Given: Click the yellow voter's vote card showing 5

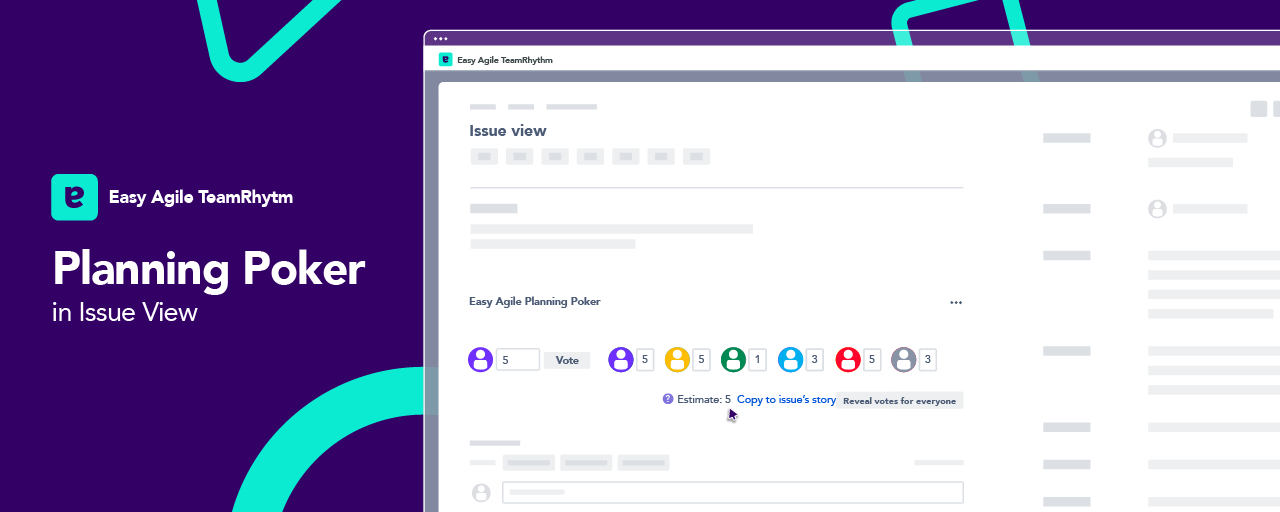Looking at the screenshot, I should [702, 360].
